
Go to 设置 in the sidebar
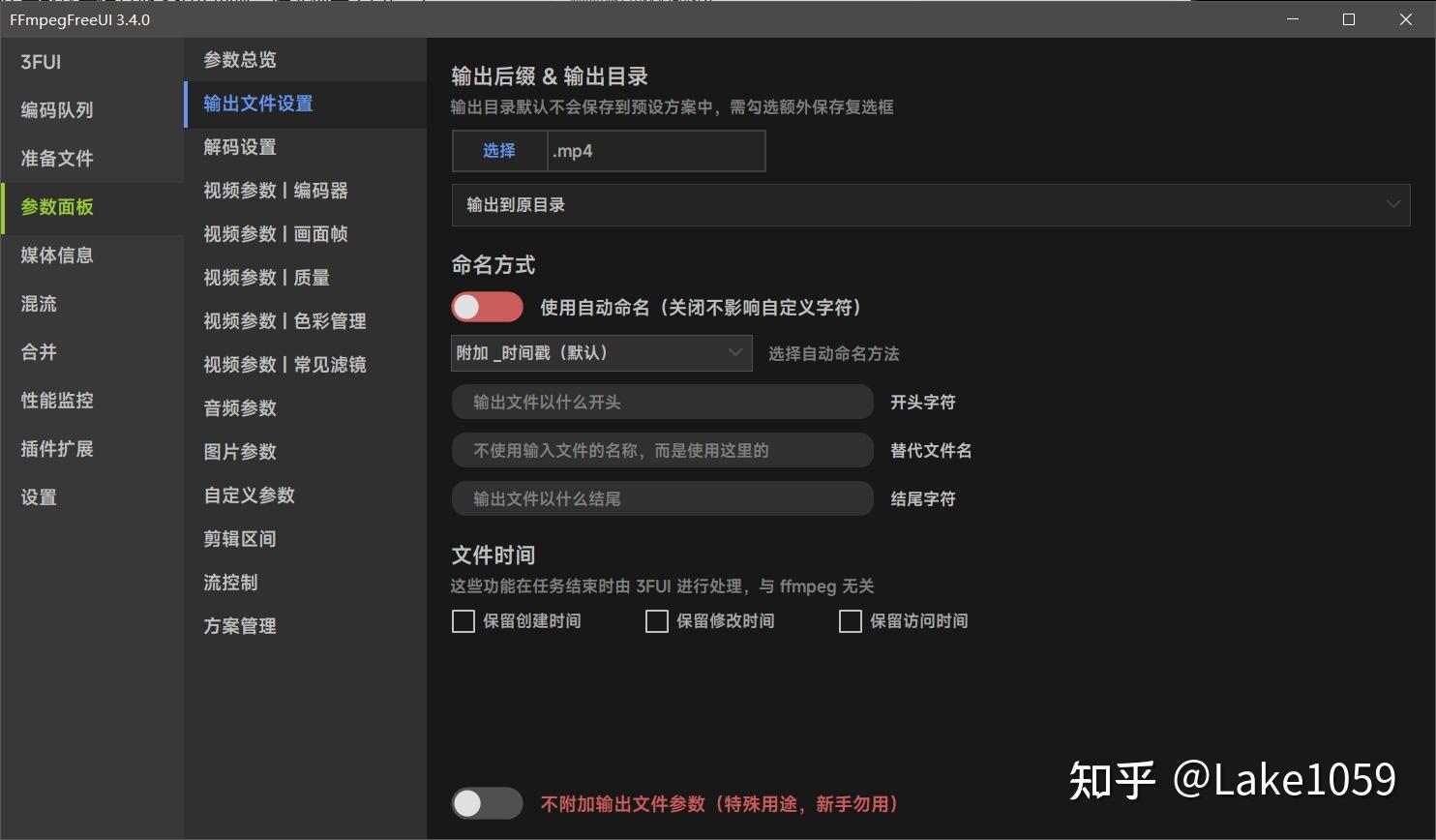coord(38,497)
